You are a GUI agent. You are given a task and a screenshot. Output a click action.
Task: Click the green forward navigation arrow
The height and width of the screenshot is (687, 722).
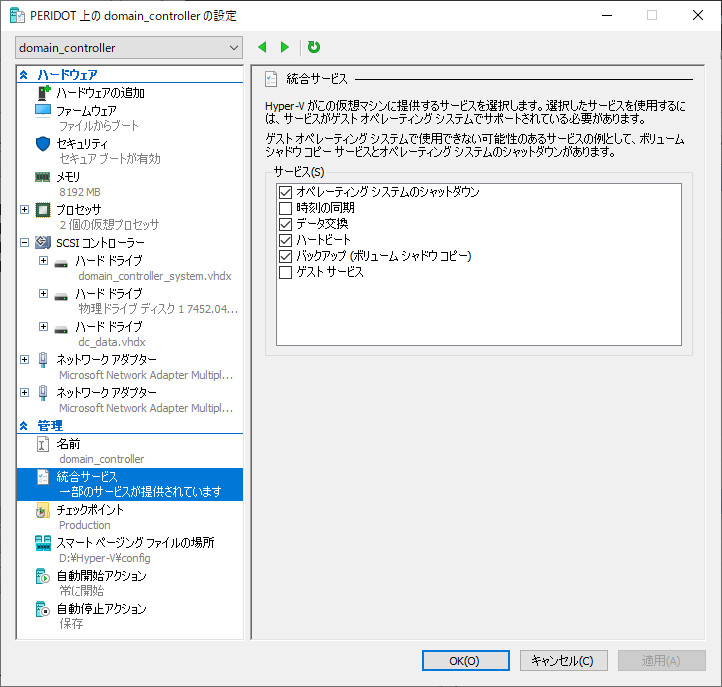coord(285,47)
